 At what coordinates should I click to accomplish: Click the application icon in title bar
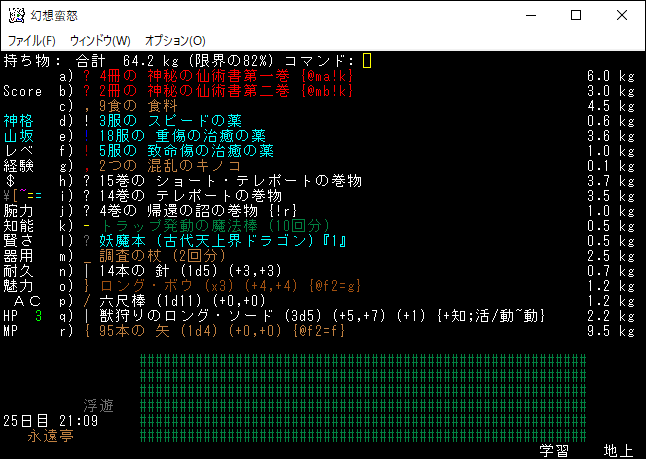17,15
